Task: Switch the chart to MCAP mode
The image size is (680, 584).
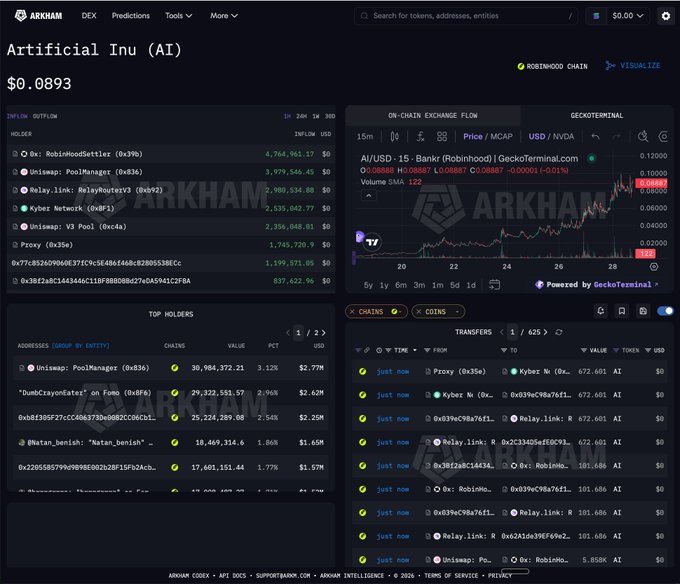Action: (x=501, y=137)
